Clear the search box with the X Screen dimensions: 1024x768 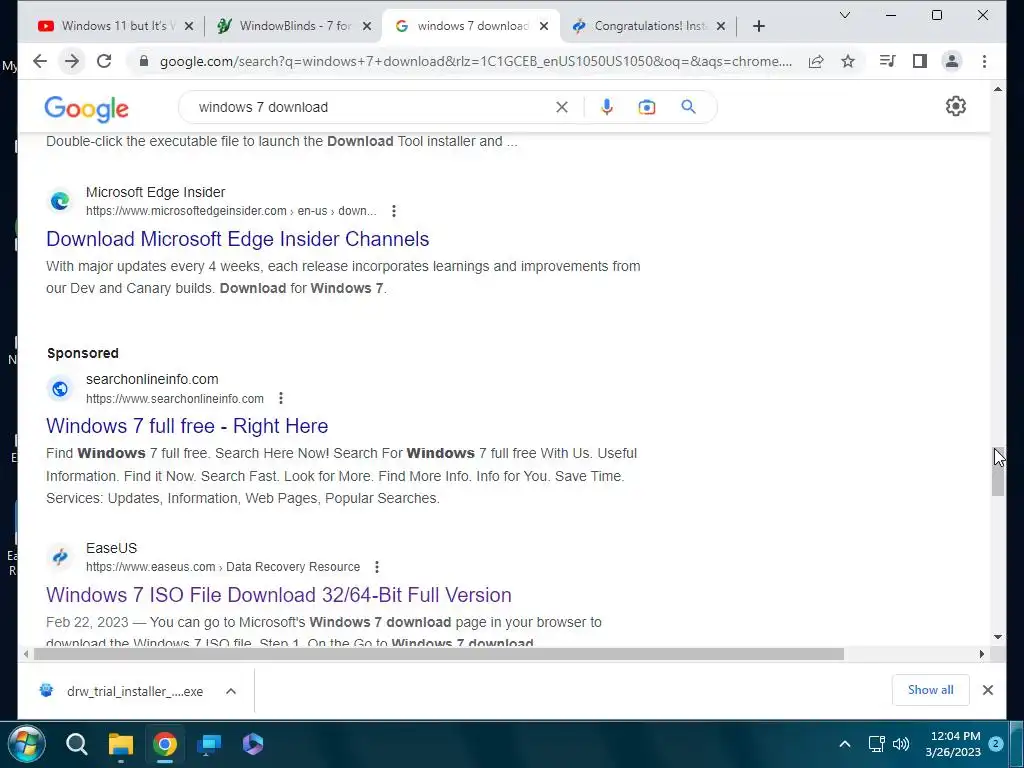coord(562,107)
